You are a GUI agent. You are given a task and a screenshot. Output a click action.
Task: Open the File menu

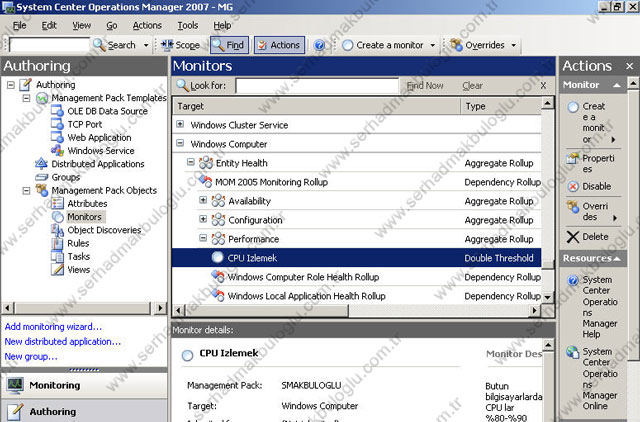point(20,25)
